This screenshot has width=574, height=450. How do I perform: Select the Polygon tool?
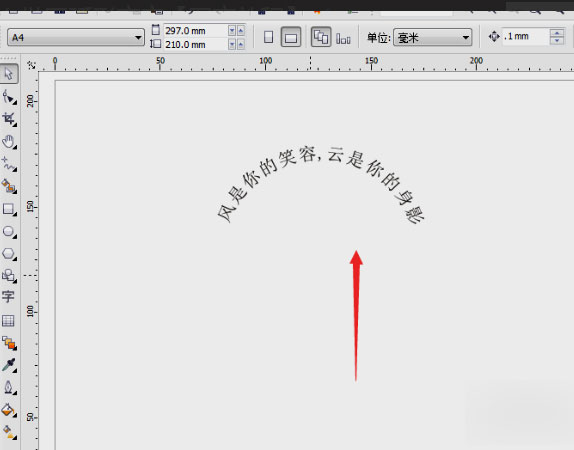[9, 254]
